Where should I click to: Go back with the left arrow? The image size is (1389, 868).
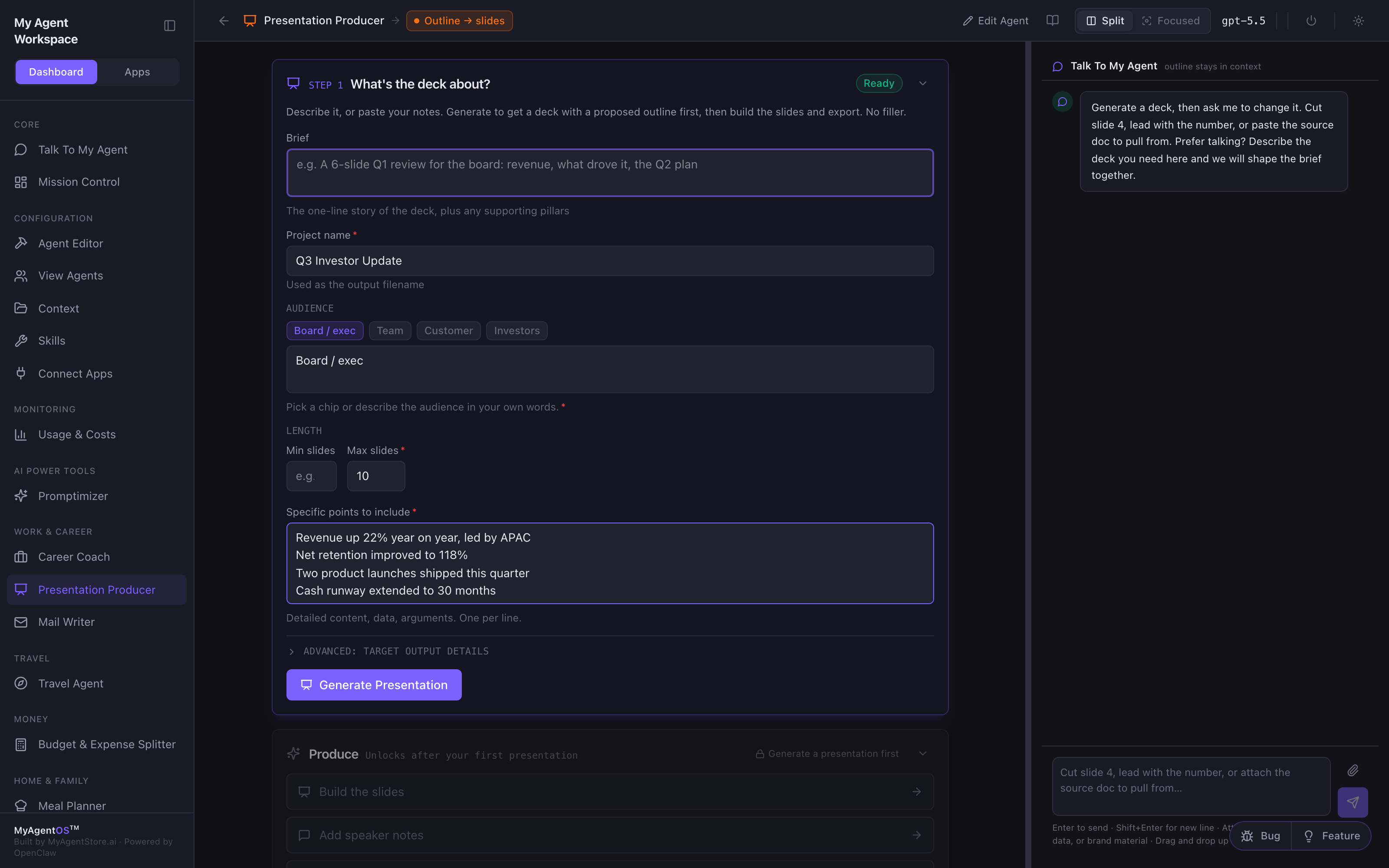tap(224, 21)
